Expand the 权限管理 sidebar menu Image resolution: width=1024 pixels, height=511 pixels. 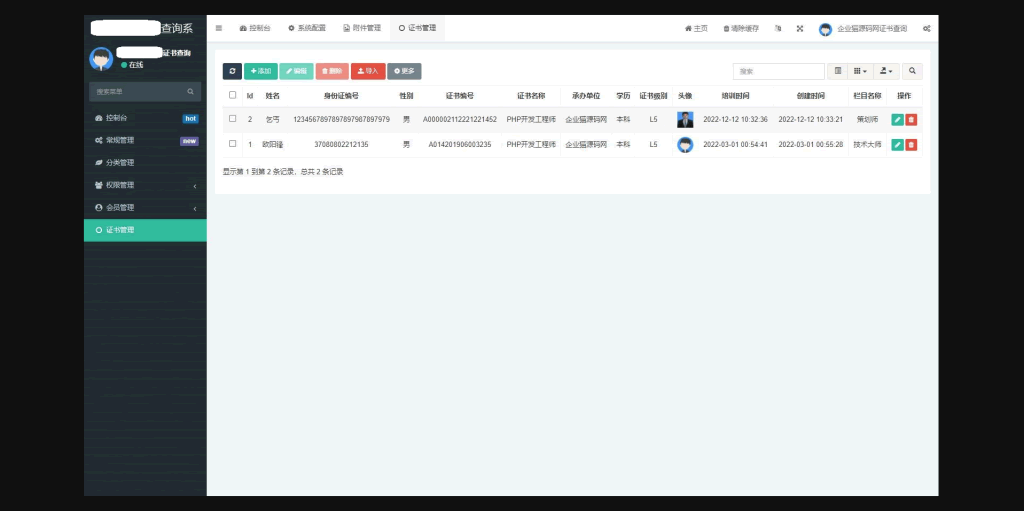(145, 185)
